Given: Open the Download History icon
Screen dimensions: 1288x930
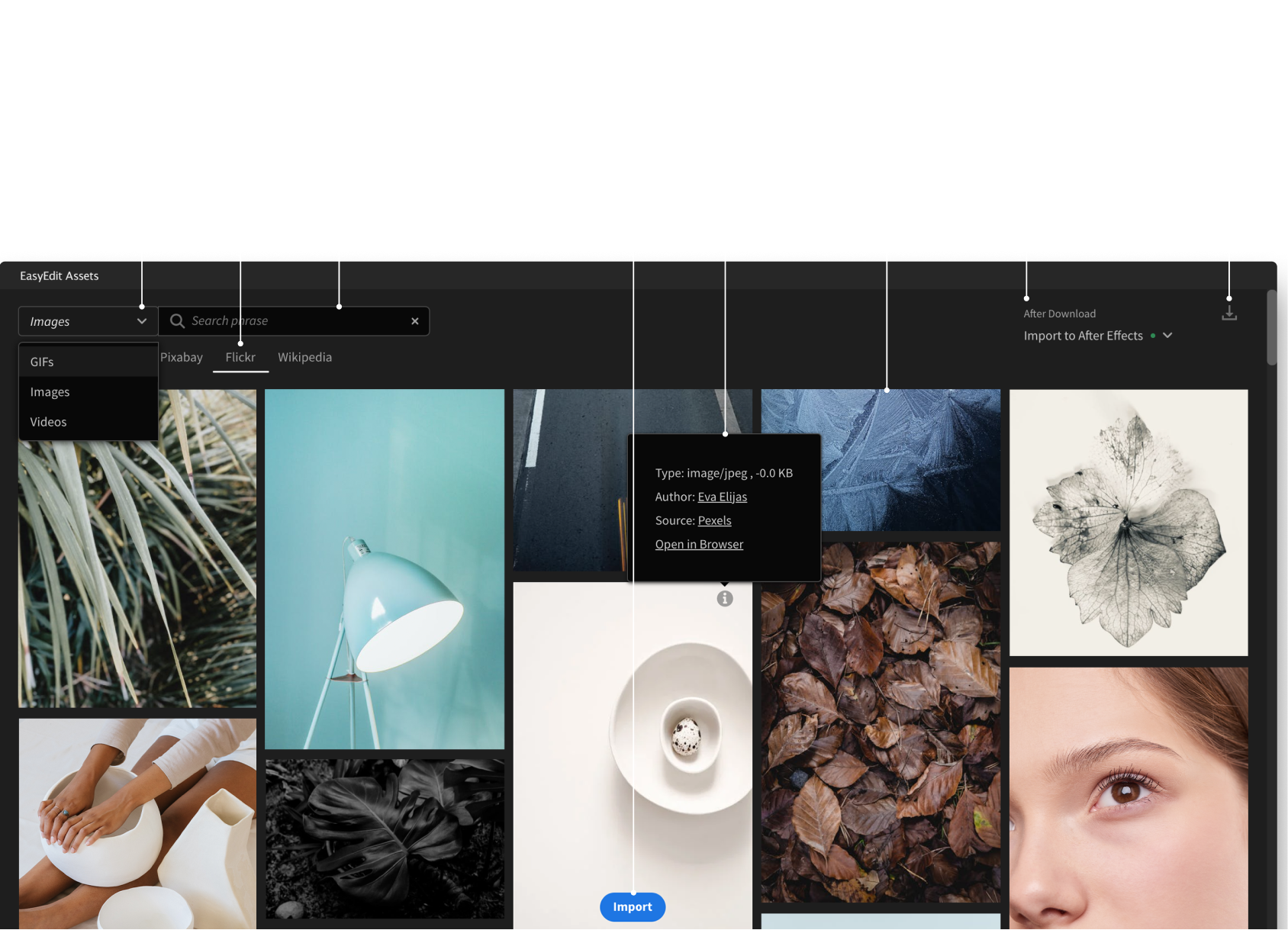Looking at the screenshot, I should [1228, 314].
